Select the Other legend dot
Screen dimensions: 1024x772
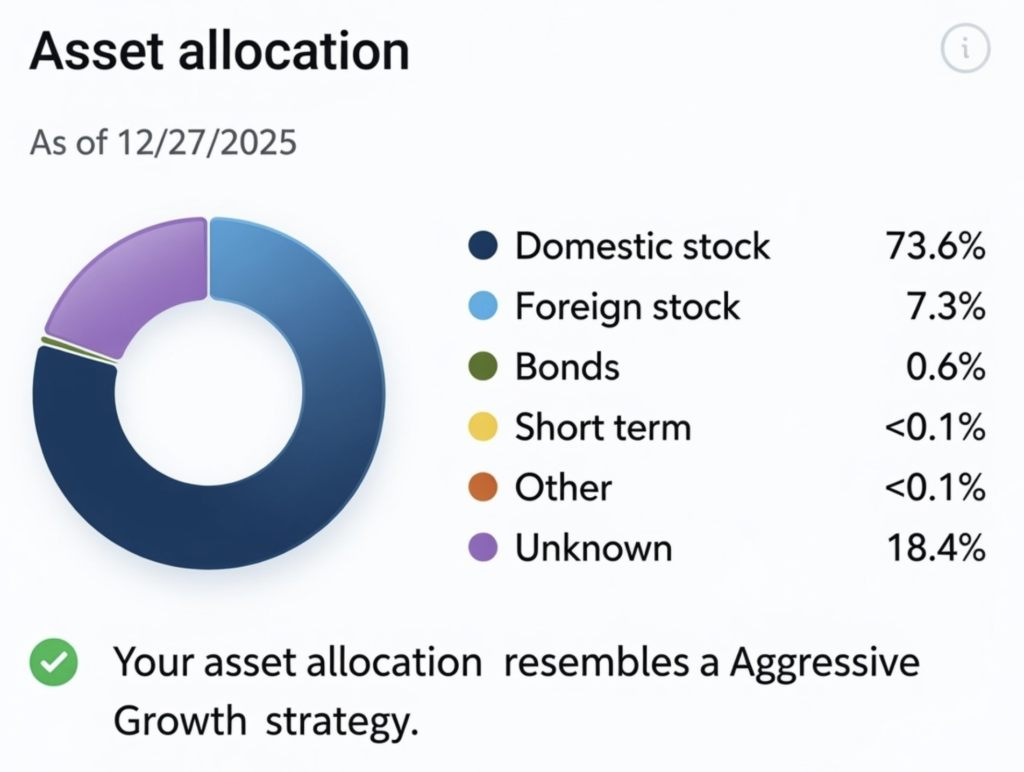(483, 488)
